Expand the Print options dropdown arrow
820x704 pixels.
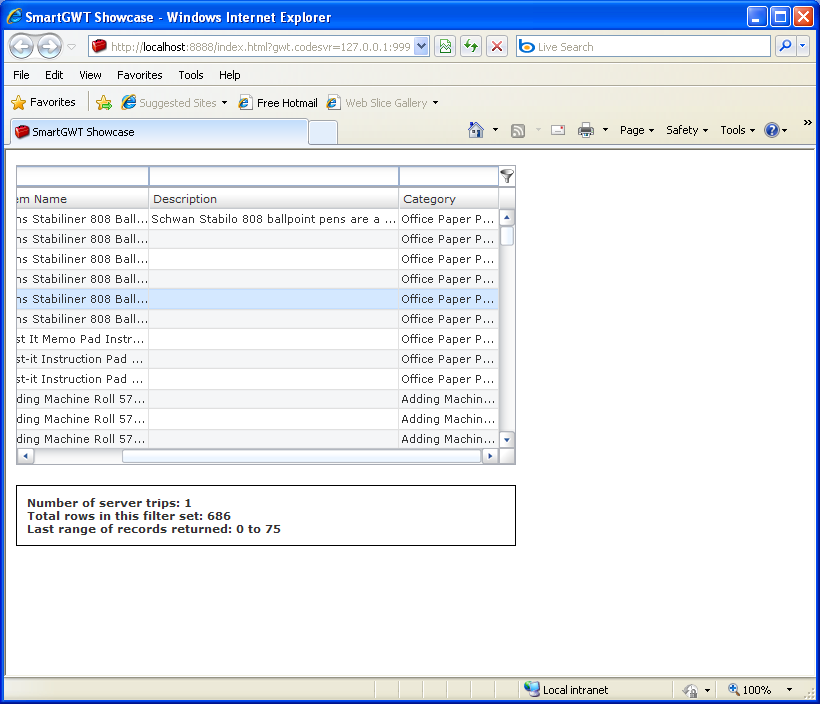pyautogui.click(x=605, y=130)
